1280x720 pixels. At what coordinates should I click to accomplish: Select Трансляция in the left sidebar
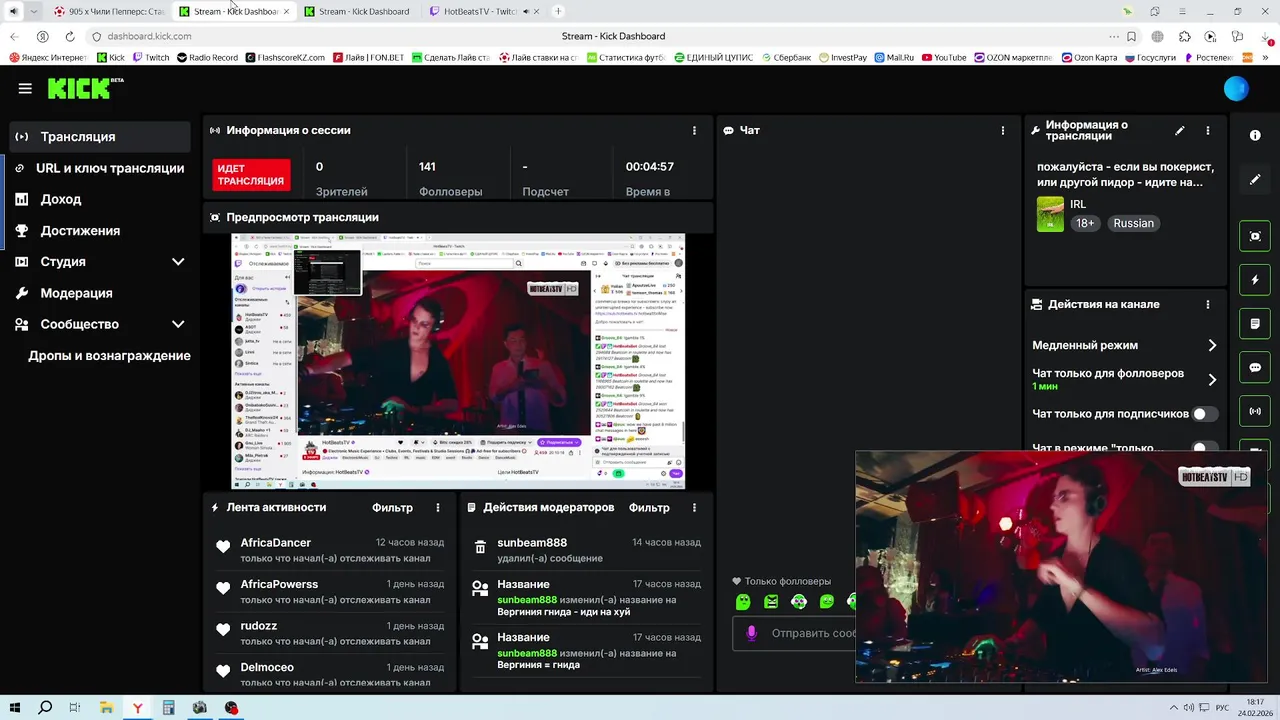tap(100, 137)
